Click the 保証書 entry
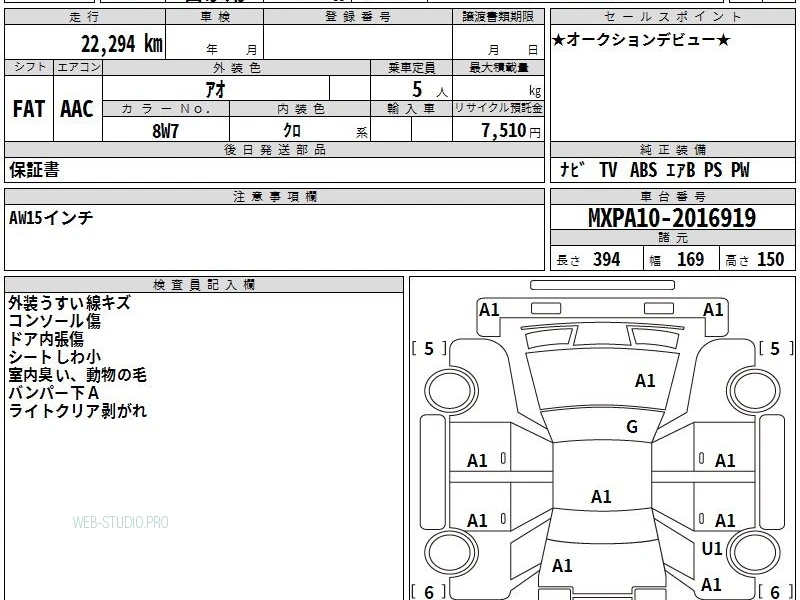 coord(34,170)
